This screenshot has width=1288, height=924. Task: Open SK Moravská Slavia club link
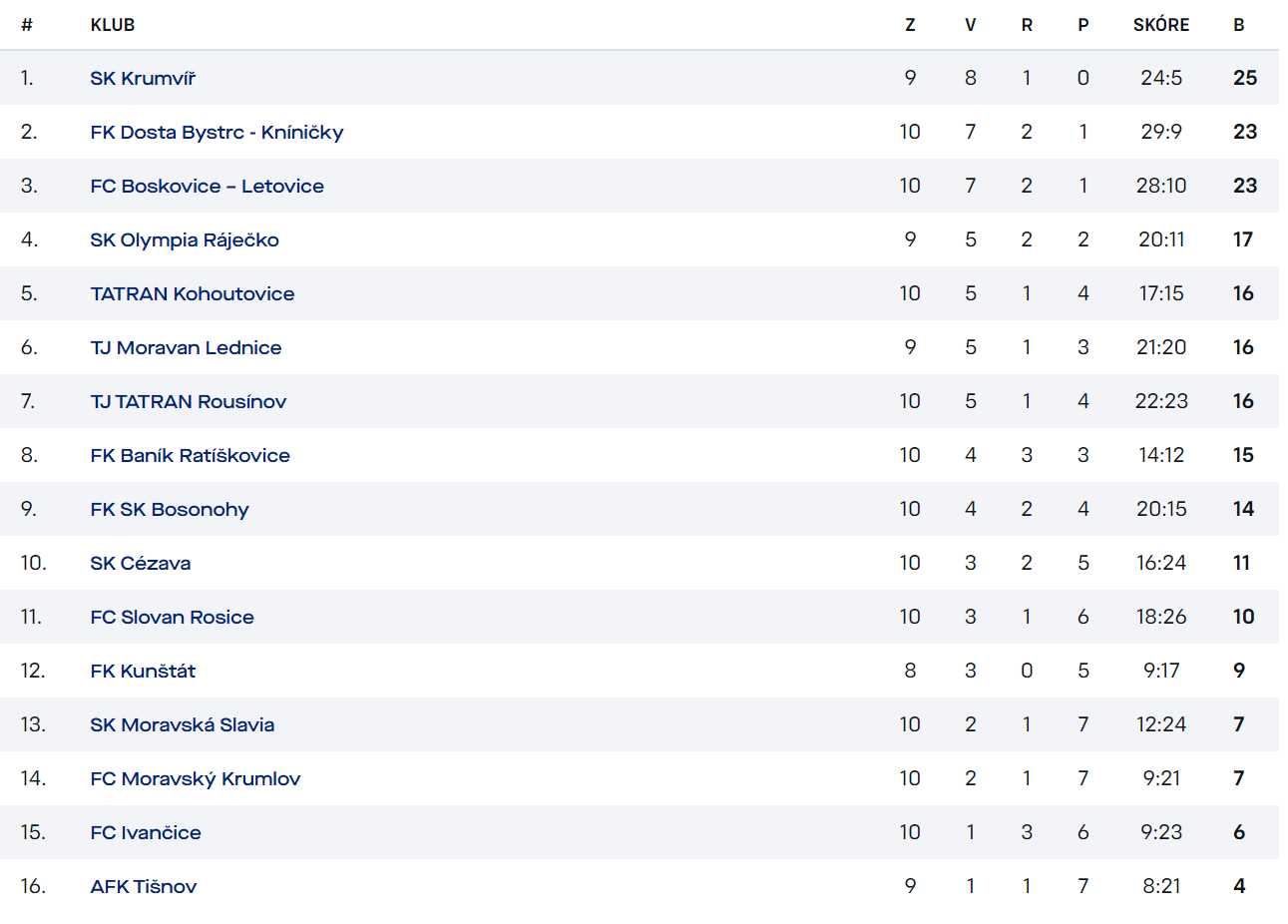183,724
